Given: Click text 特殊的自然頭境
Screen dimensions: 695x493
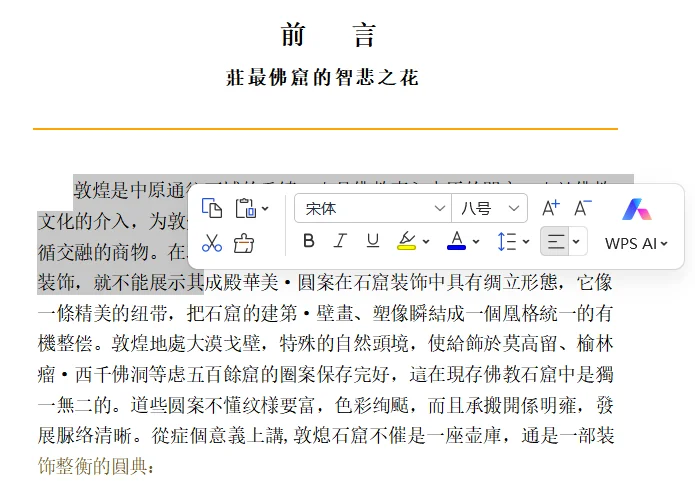Looking at the screenshot, I should (x=344, y=344).
